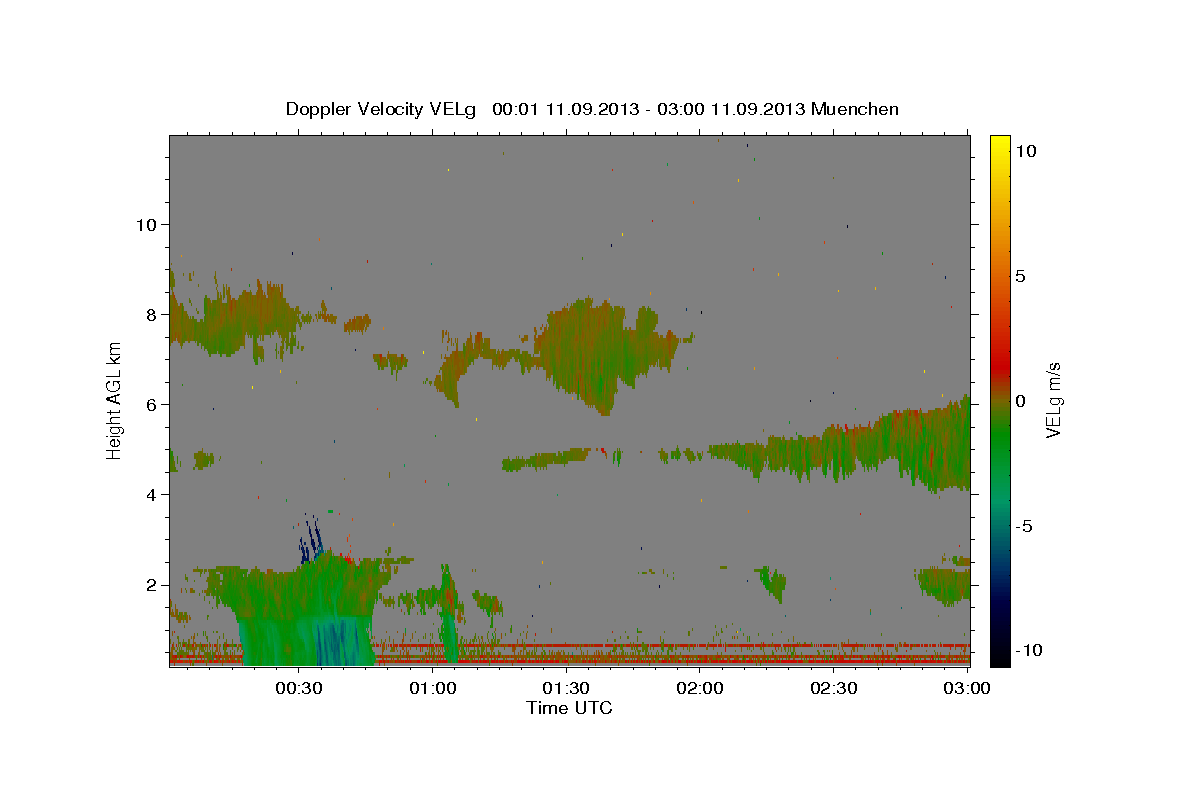Click the 01:00 time tick label
The width and height of the screenshot is (1200, 800).
[433, 688]
